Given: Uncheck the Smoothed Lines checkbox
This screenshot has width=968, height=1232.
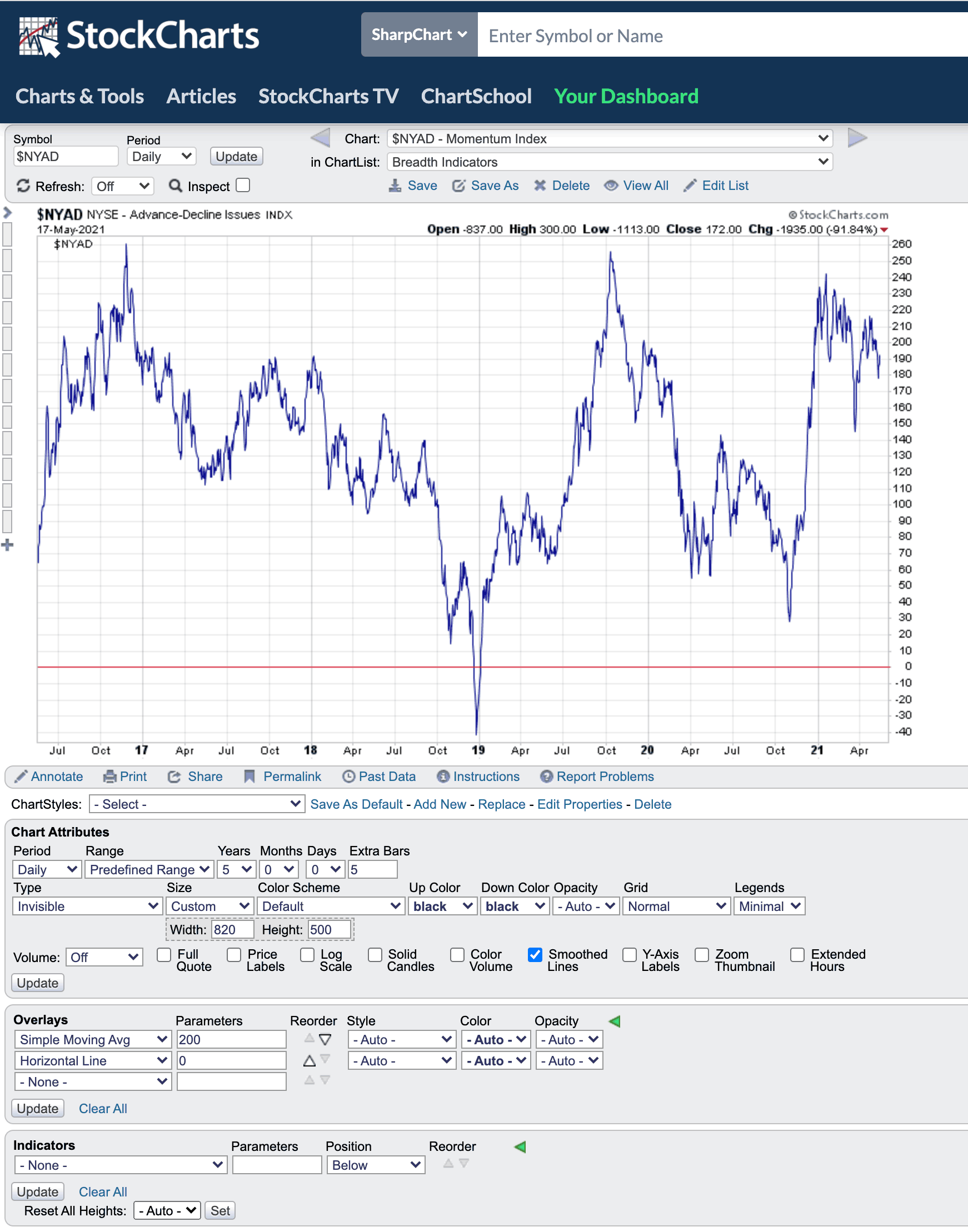Looking at the screenshot, I should tap(535, 955).
